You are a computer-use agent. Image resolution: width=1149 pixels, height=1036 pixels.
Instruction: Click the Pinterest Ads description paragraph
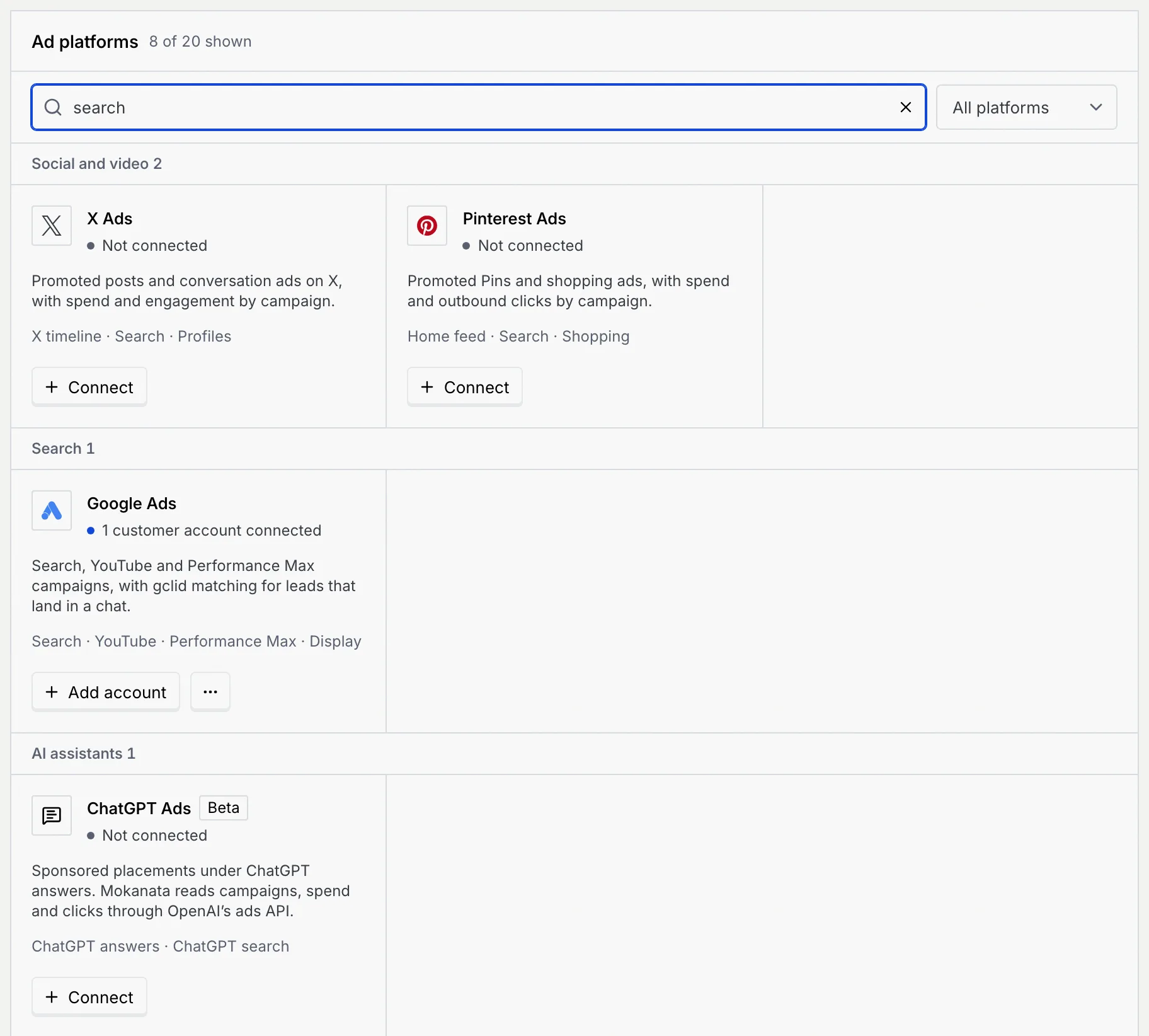pos(568,291)
